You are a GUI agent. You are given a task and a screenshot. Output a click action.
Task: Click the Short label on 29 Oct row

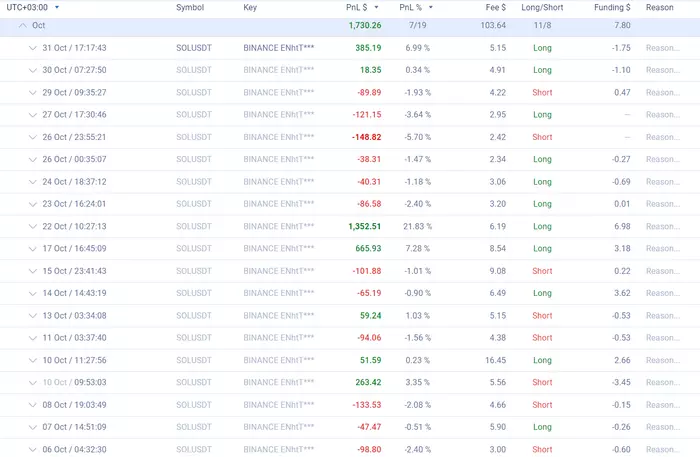pos(542,92)
